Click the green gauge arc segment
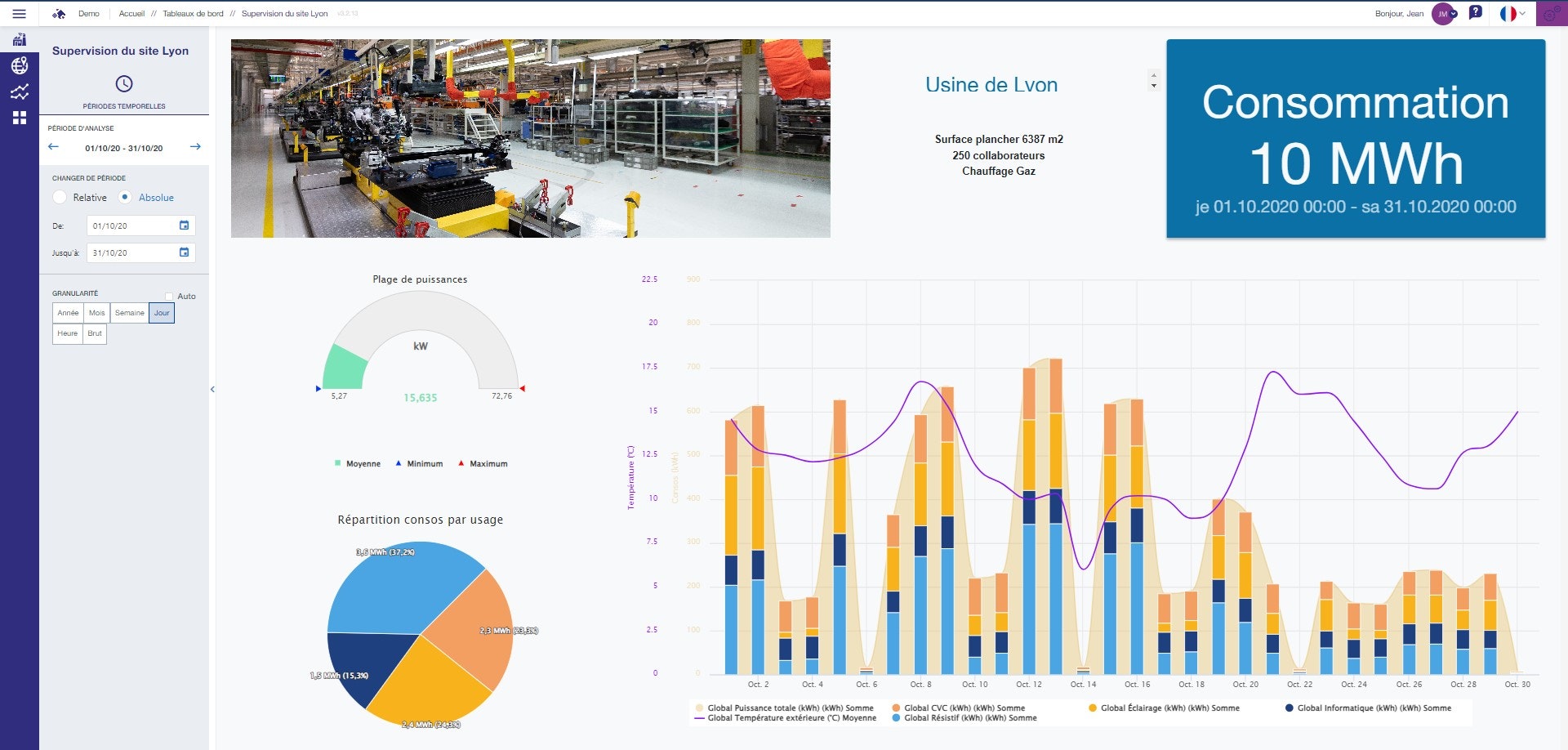 [345, 368]
